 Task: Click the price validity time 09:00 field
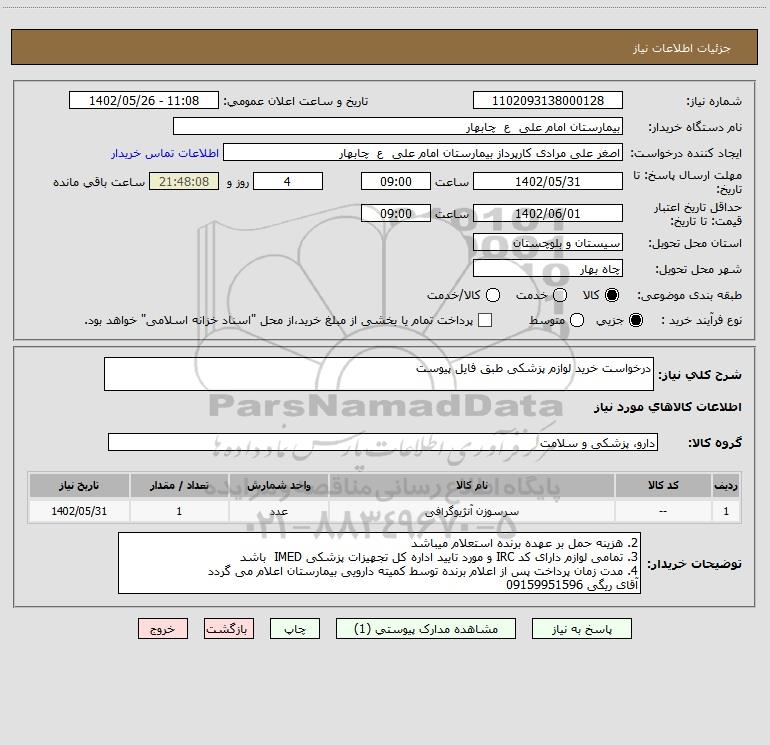pyautogui.click(x=396, y=213)
